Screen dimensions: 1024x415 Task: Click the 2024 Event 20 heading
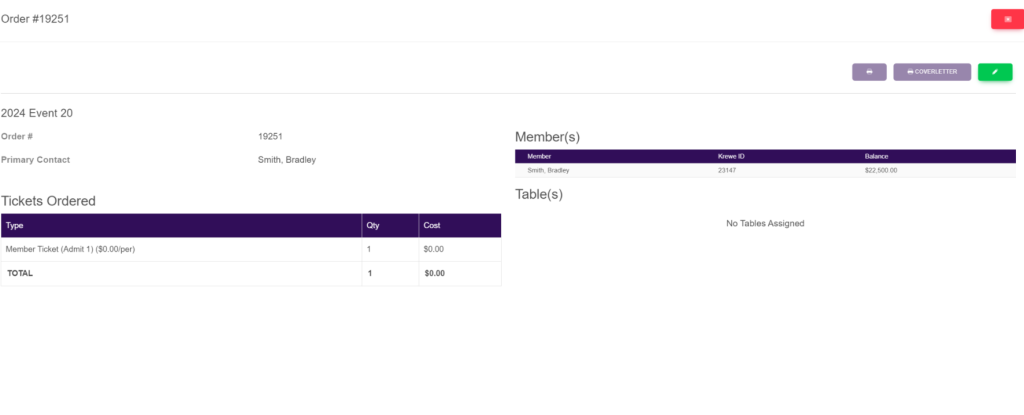pos(37,113)
